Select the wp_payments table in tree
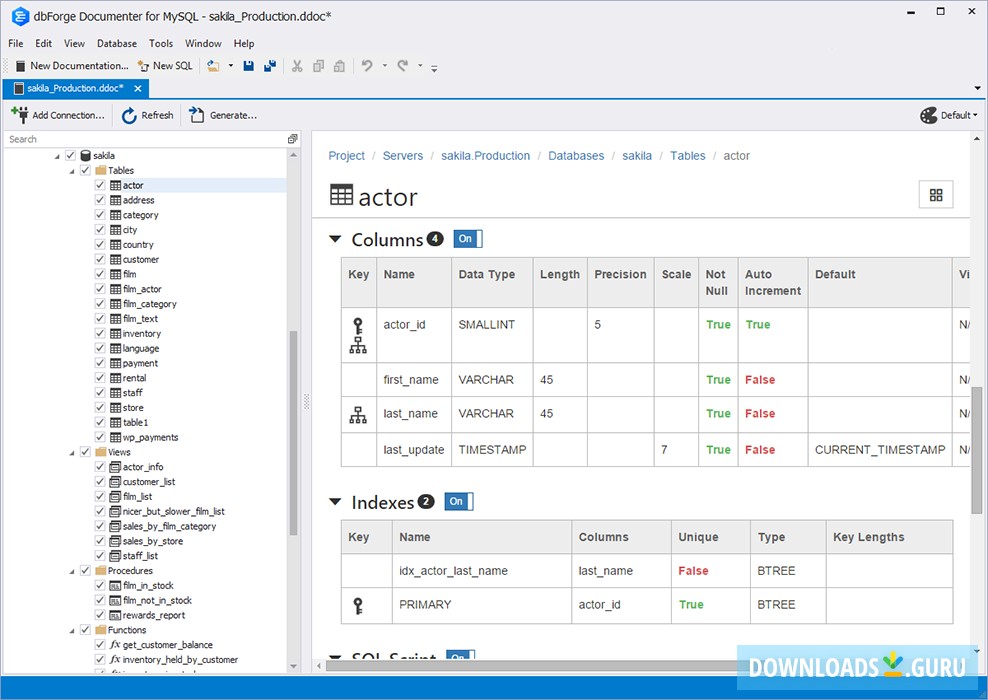 pyautogui.click(x=150, y=437)
